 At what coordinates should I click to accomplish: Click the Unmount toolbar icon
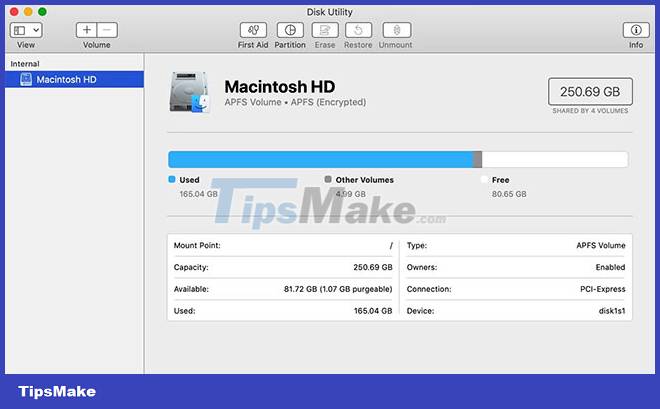pyautogui.click(x=396, y=30)
